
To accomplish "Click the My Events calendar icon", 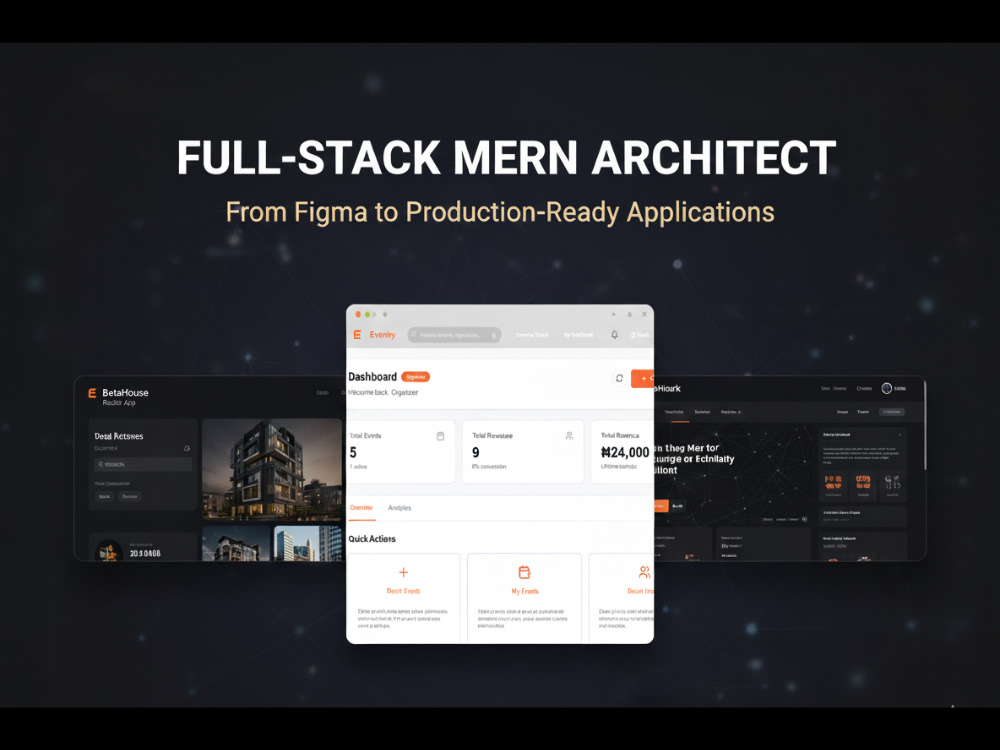I will (524, 572).
